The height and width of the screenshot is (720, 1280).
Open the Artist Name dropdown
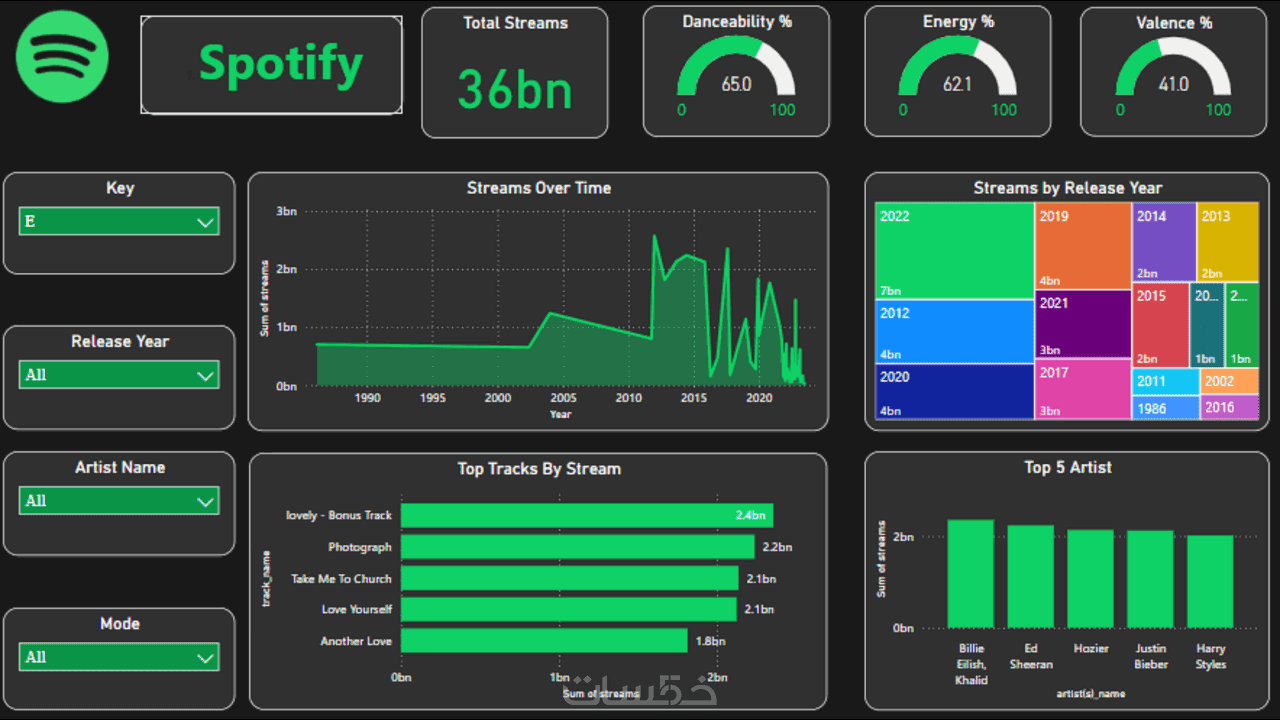click(x=119, y=501)
